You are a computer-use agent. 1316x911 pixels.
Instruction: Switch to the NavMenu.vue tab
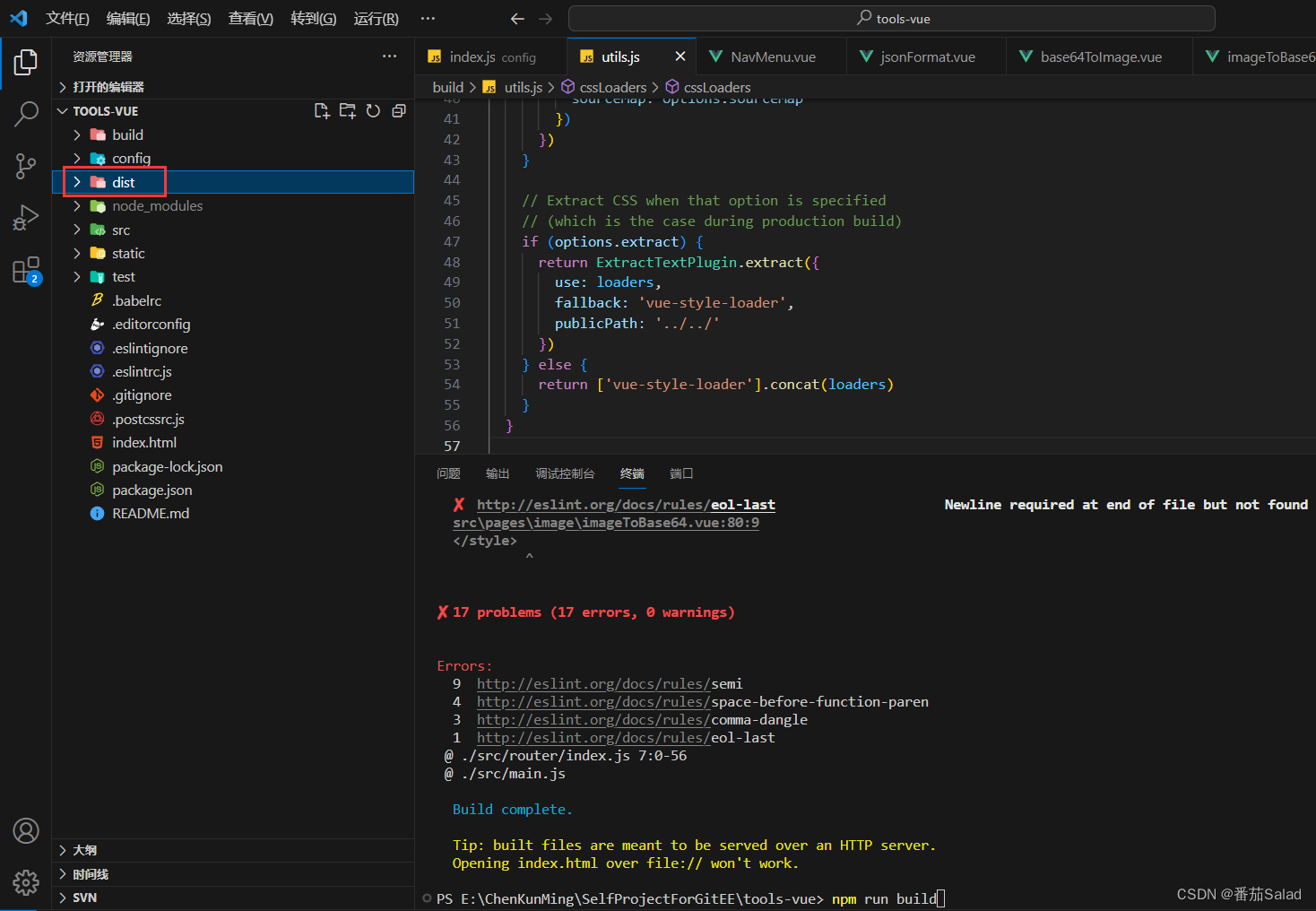[x=772, y=56]
